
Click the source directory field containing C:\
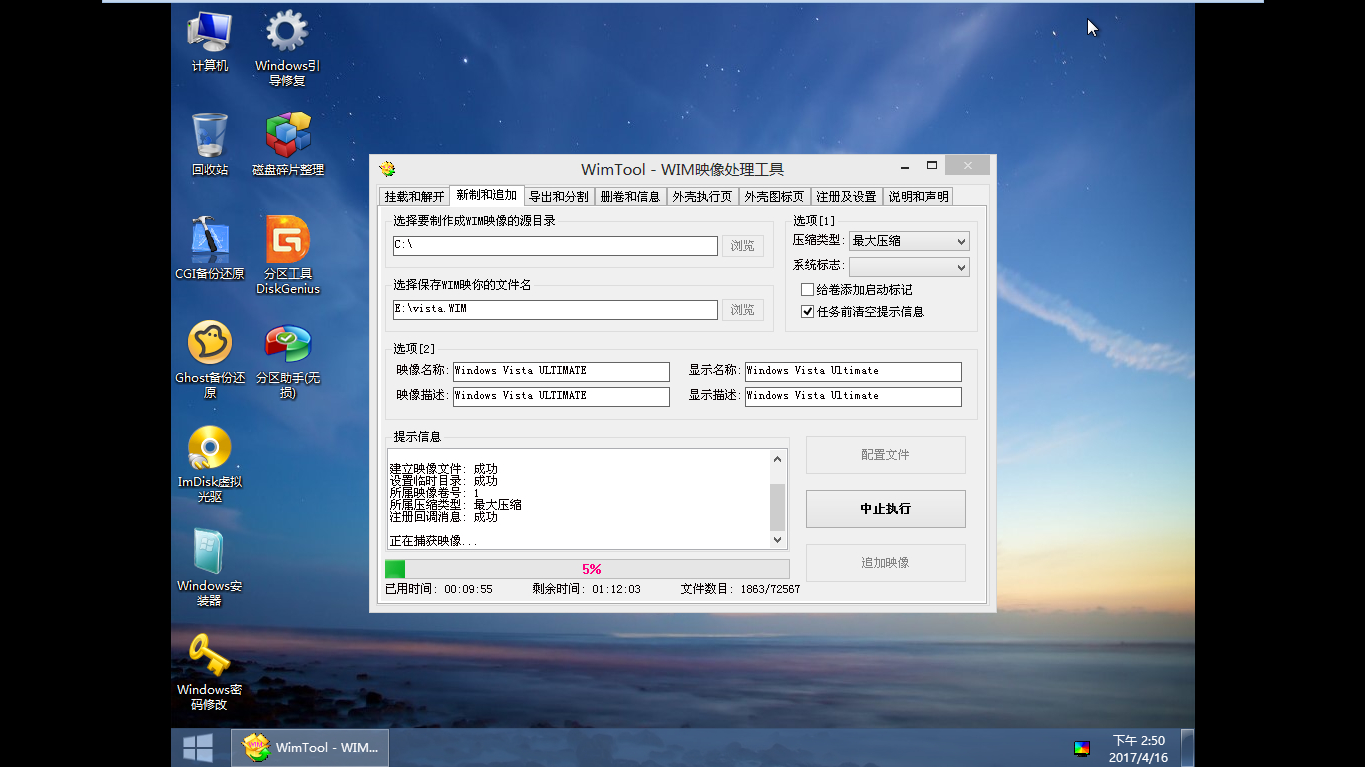coord(555,246)
